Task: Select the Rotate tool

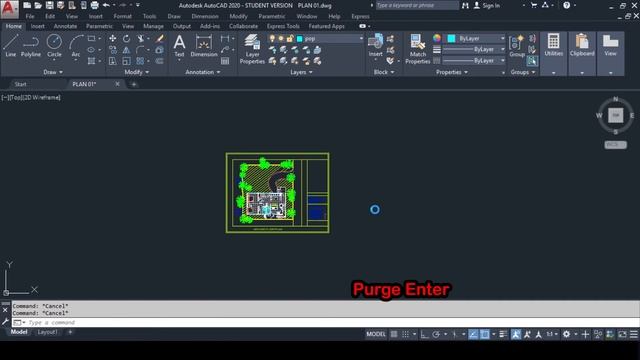Action: (127, 38)
